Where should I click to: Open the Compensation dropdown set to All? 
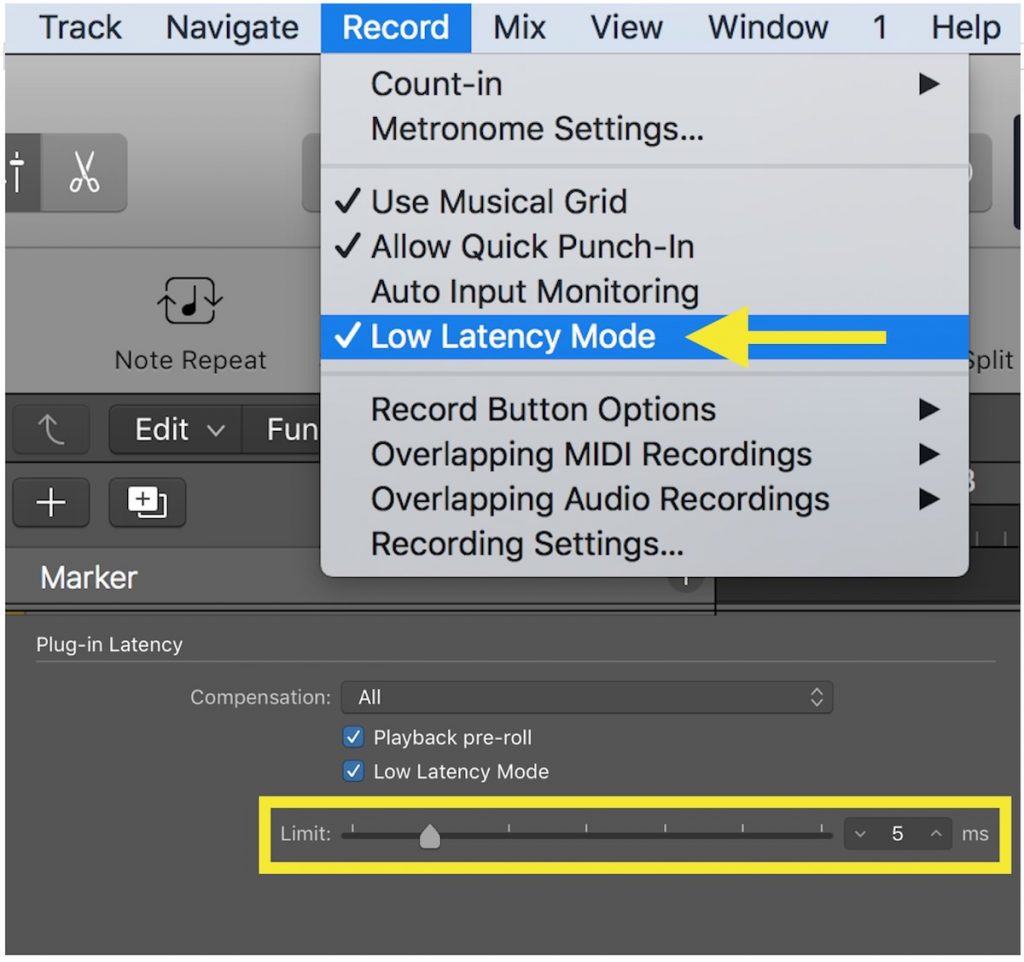[586, 697]
